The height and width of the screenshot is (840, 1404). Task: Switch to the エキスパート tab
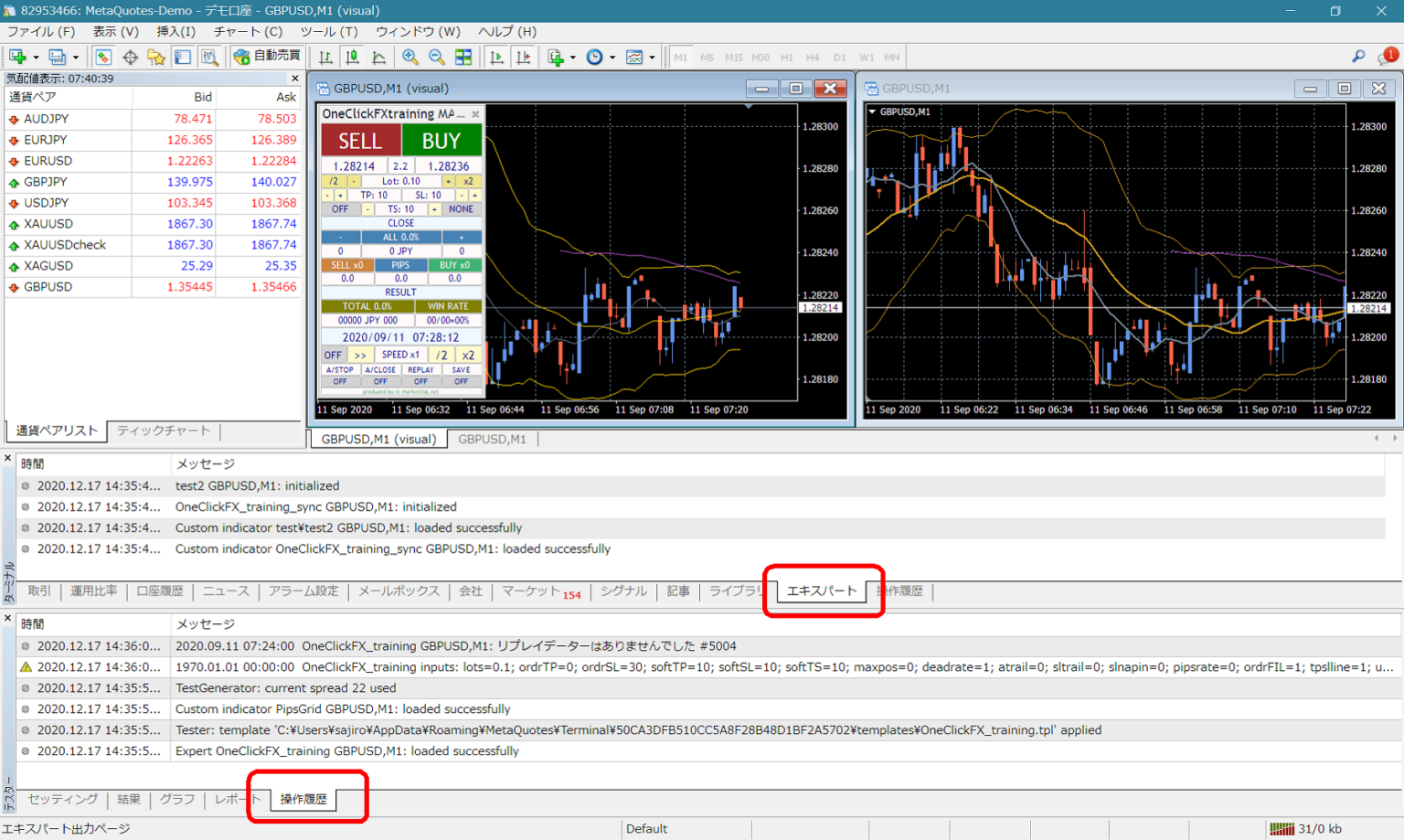821,591
